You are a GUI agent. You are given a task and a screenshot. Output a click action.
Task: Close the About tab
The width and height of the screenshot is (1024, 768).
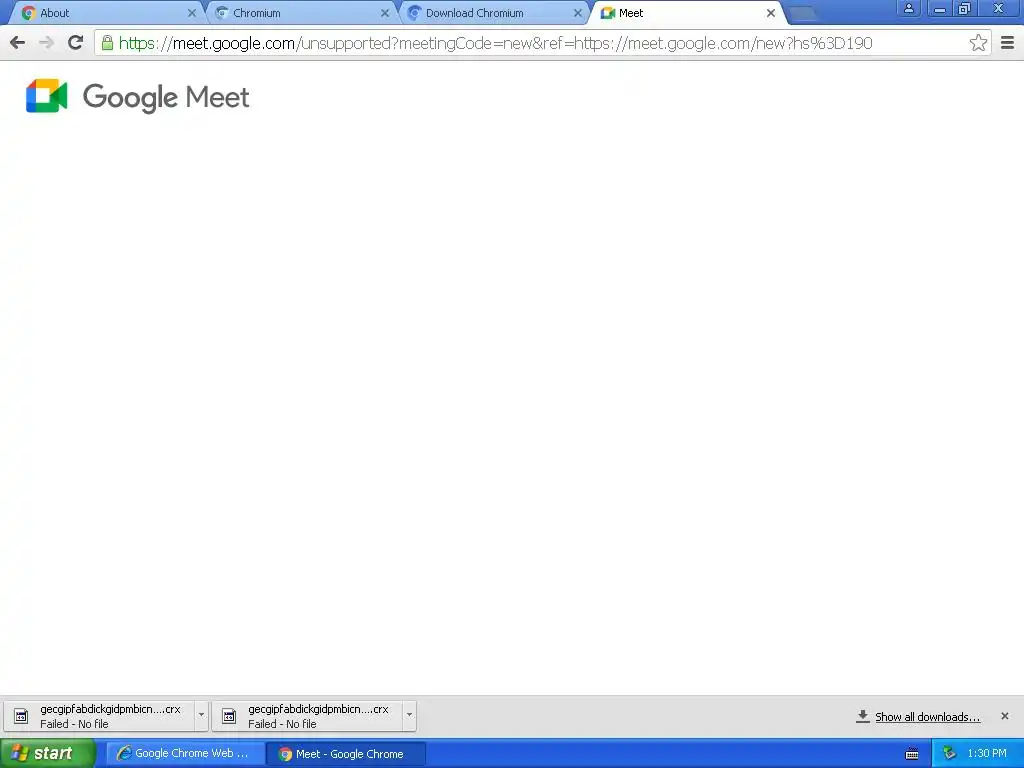(191, 13)
